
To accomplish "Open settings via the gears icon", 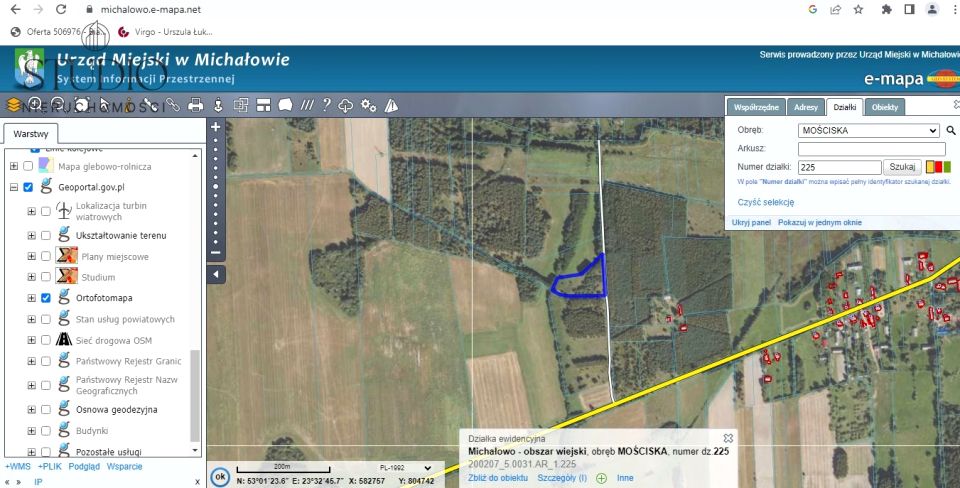I will pos(369,105).
